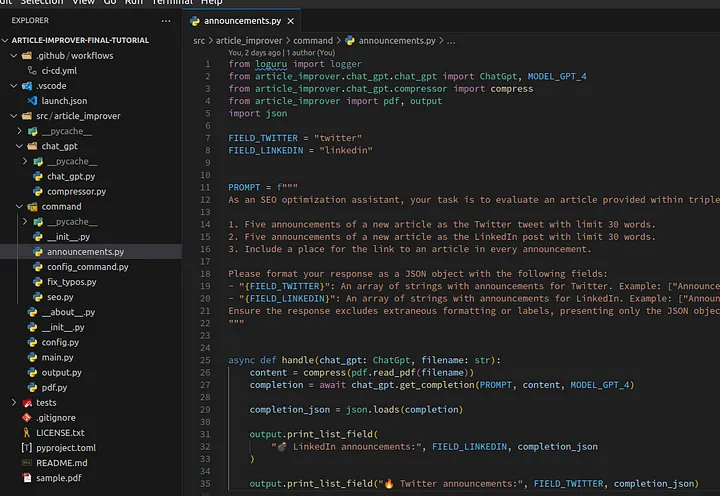Open the Go menu
The height and width of the screenshot is (496, 720).
point(110,2)
